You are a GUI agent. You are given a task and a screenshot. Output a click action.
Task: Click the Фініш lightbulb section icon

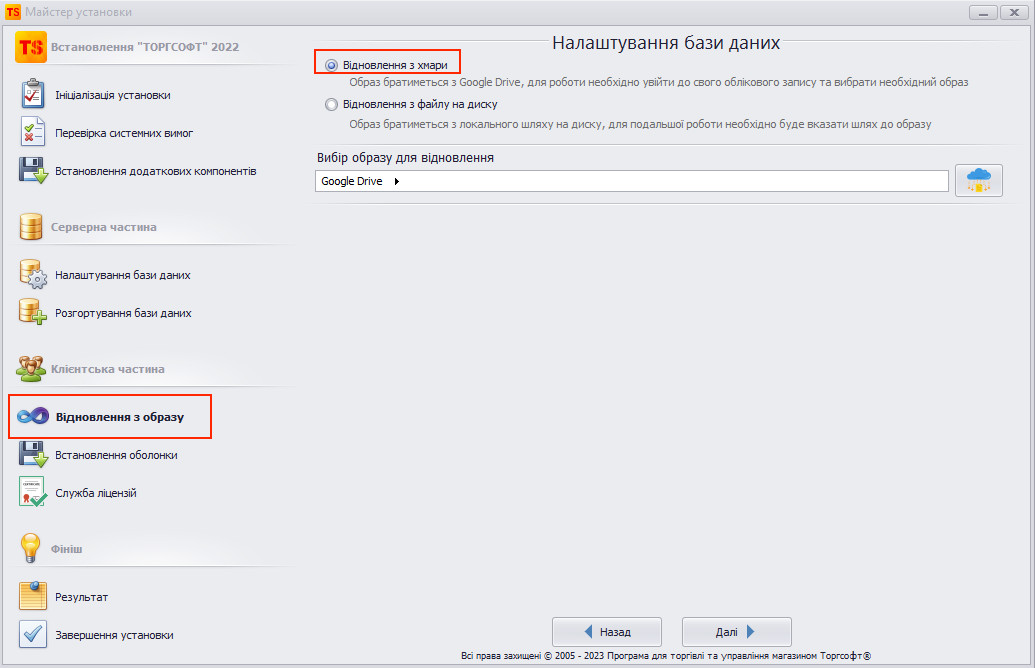click(x=31, y=548)
